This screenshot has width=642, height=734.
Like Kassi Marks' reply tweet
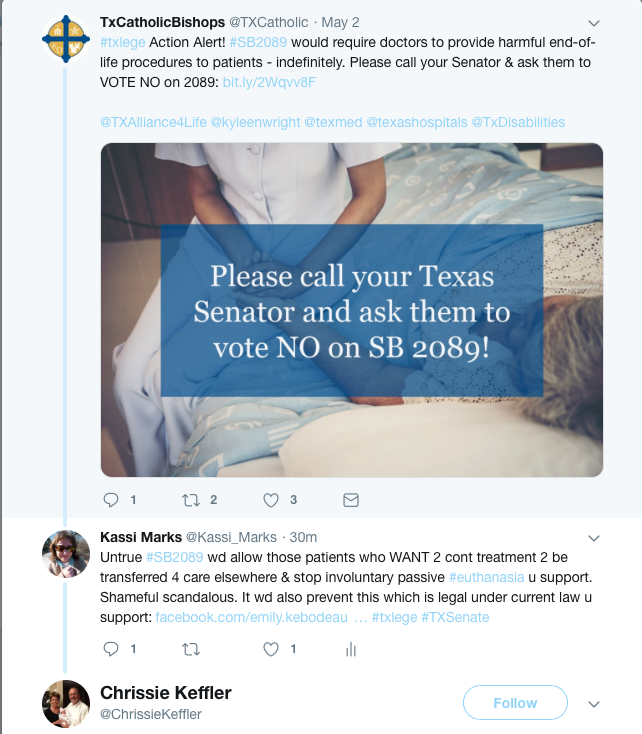(x=271, y=649)
